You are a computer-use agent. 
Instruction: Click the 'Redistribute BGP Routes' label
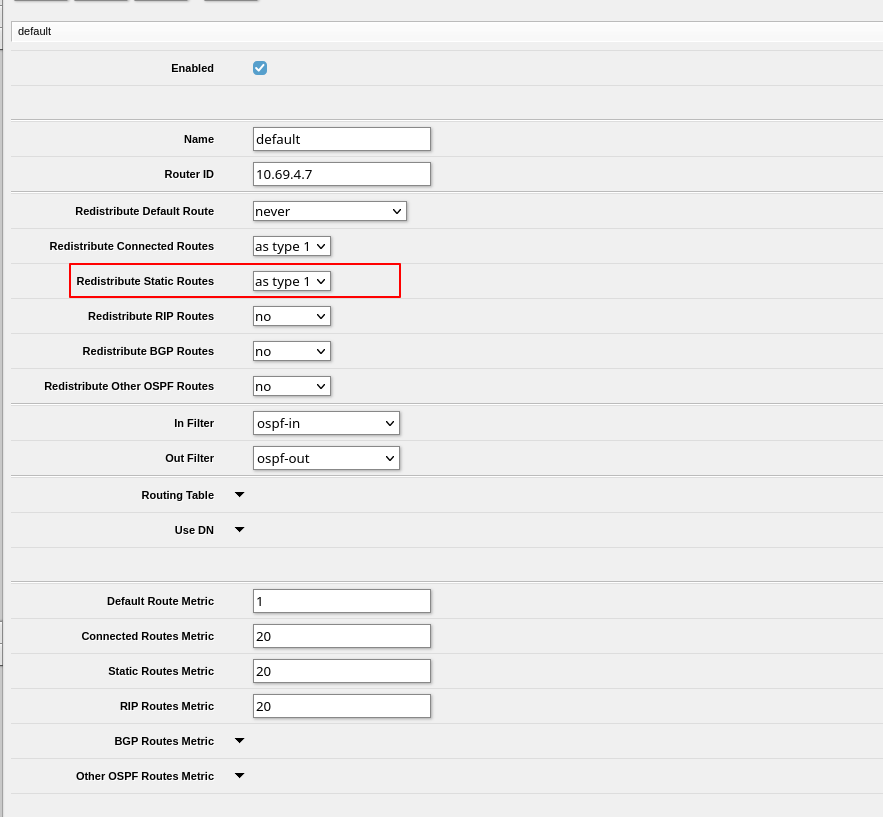coord(148,351)
